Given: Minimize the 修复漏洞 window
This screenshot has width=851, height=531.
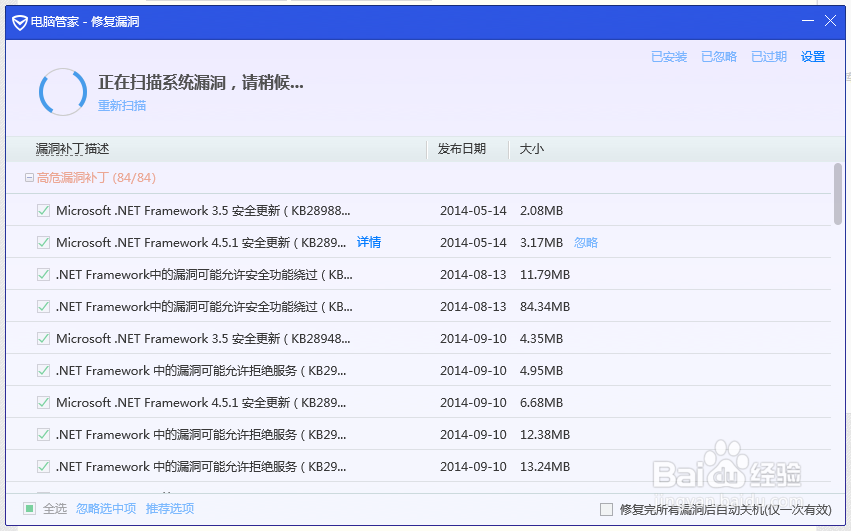Looking at the screenshot, I should point(808,21).
